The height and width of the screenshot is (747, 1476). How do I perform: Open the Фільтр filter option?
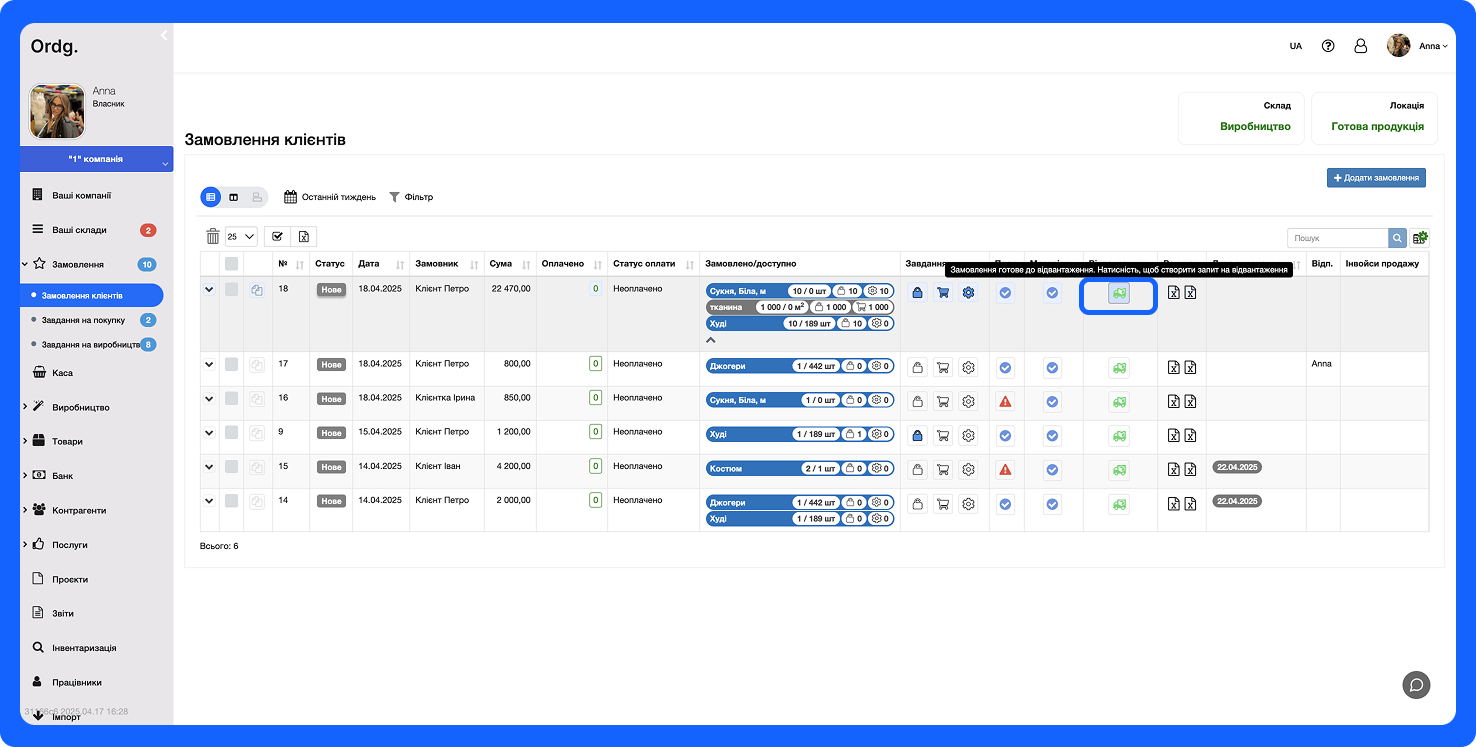tap(411, 197)
